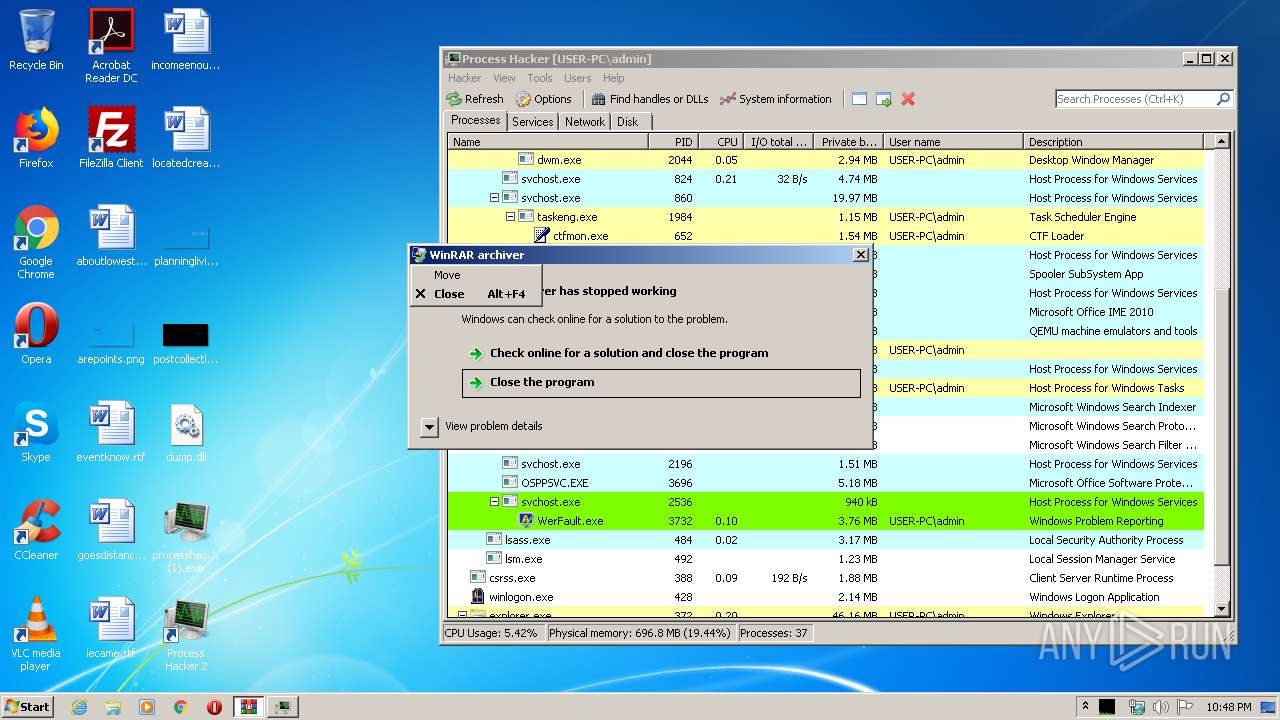This screenshot has width=1280, height=720.
Task: Expand View problem details arrow
Action: [429, 427]
